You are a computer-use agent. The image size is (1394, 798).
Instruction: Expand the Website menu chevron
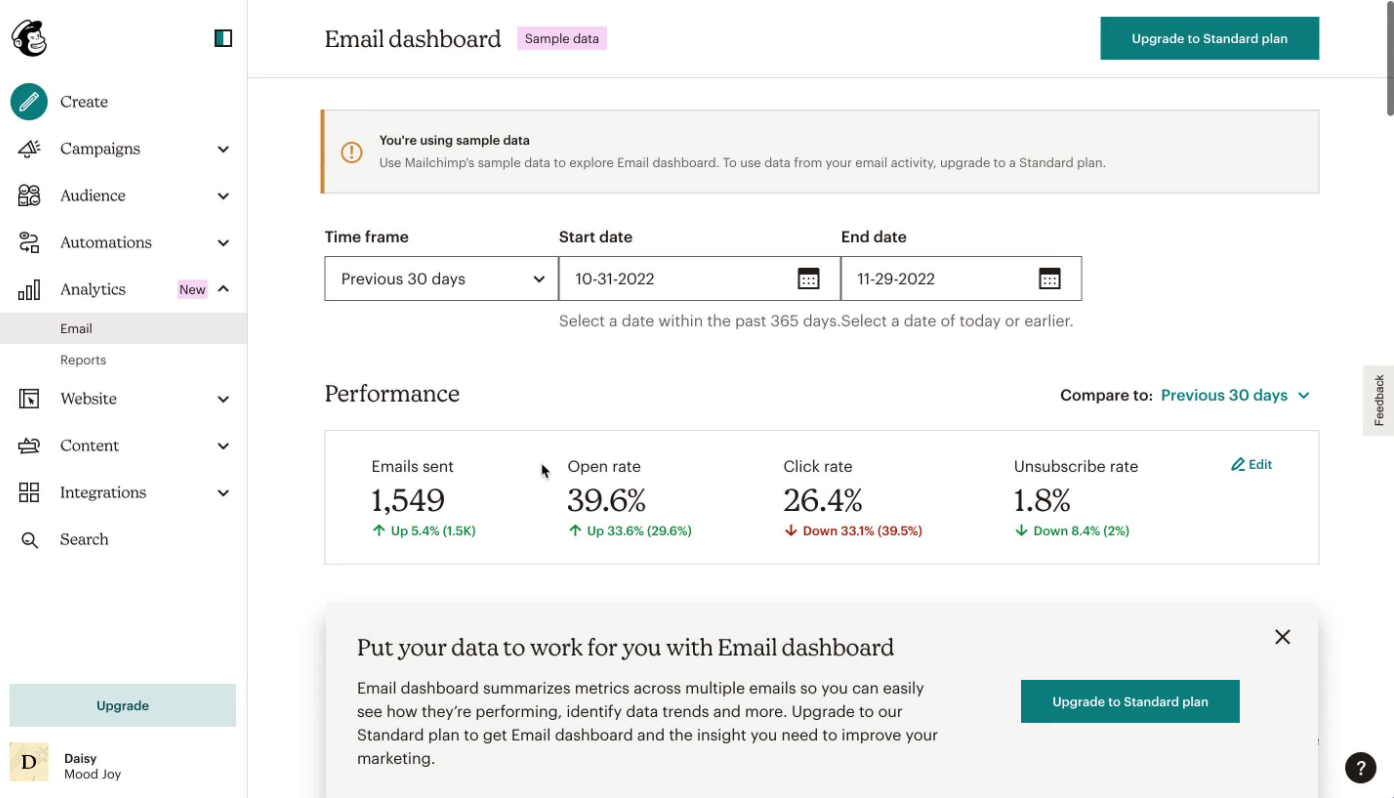[x=223, y=399]
